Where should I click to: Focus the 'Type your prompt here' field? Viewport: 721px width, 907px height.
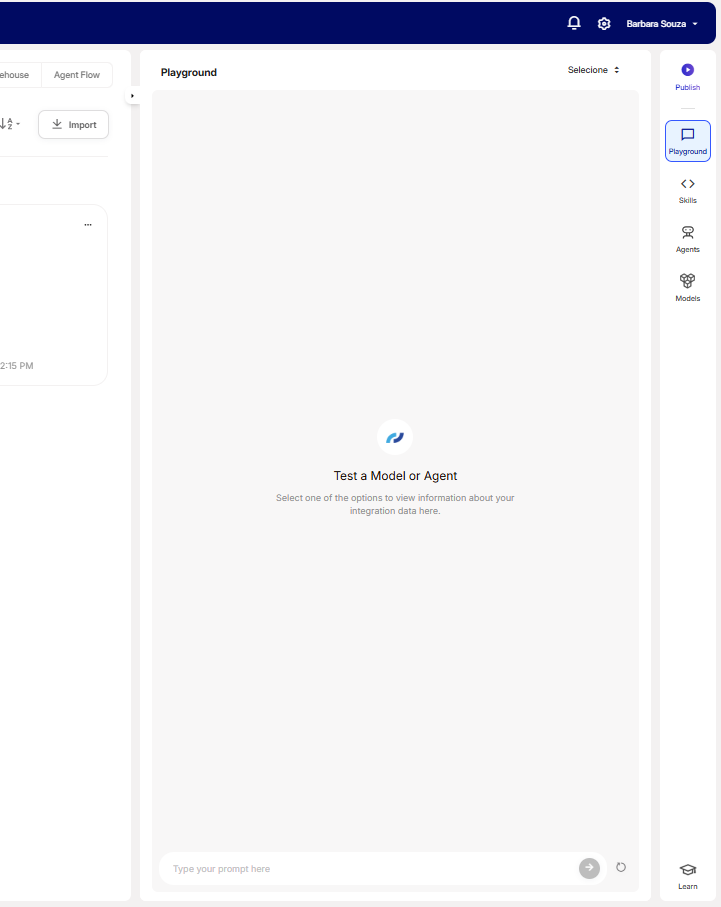point(370,868)
